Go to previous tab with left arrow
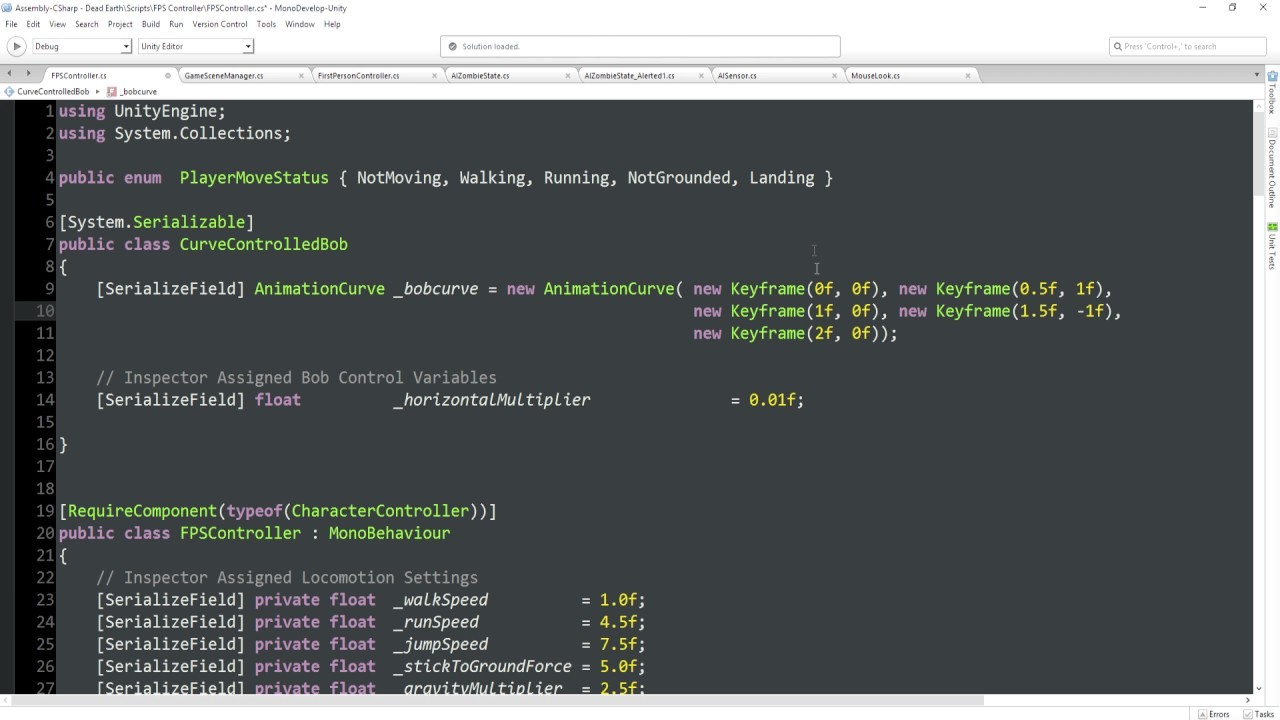Viewport: 1280px width, 720px height. coord(8,75)
